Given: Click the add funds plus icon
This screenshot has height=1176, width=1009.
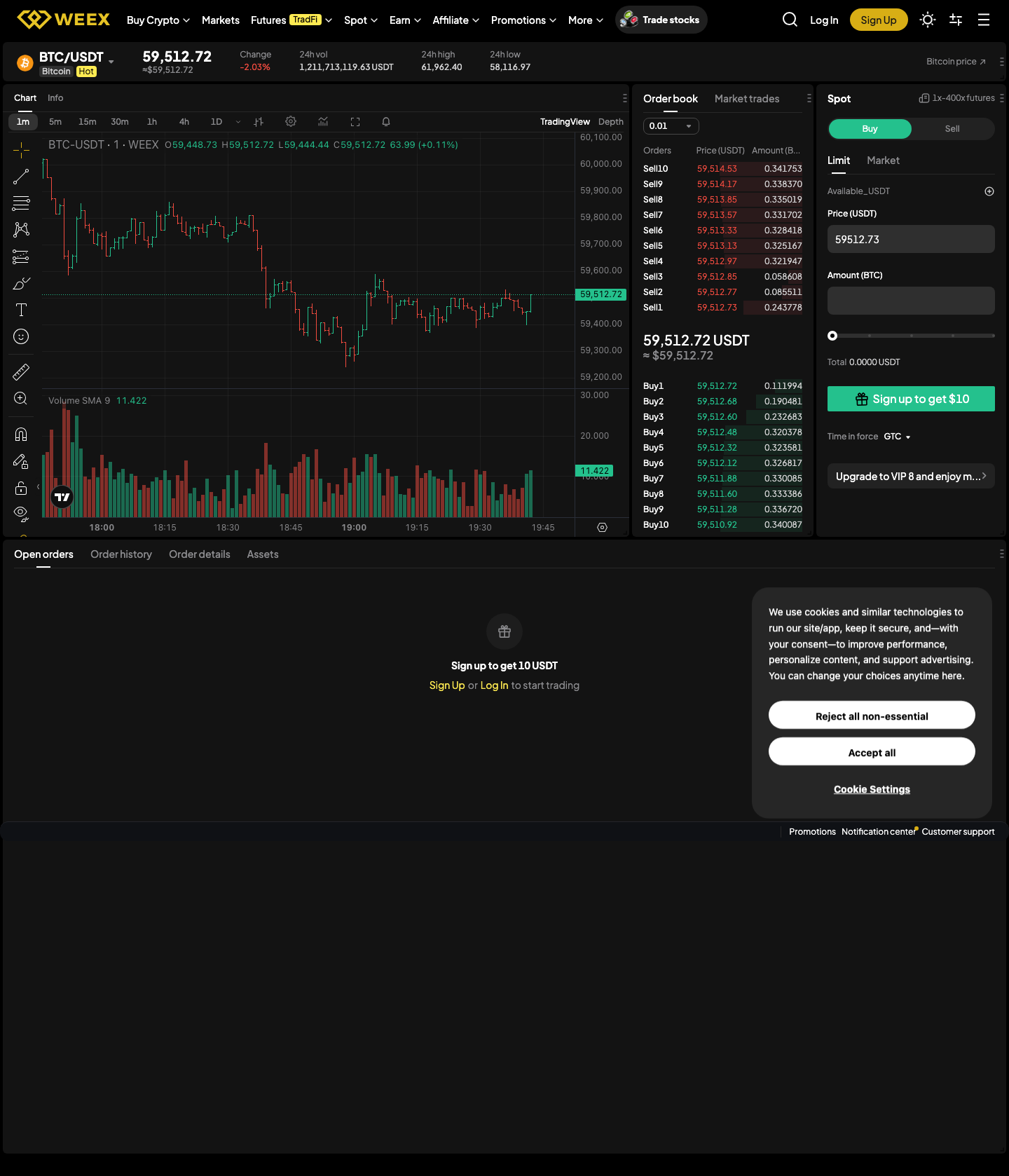Looking at the screenshot, I should click(989, 191).
